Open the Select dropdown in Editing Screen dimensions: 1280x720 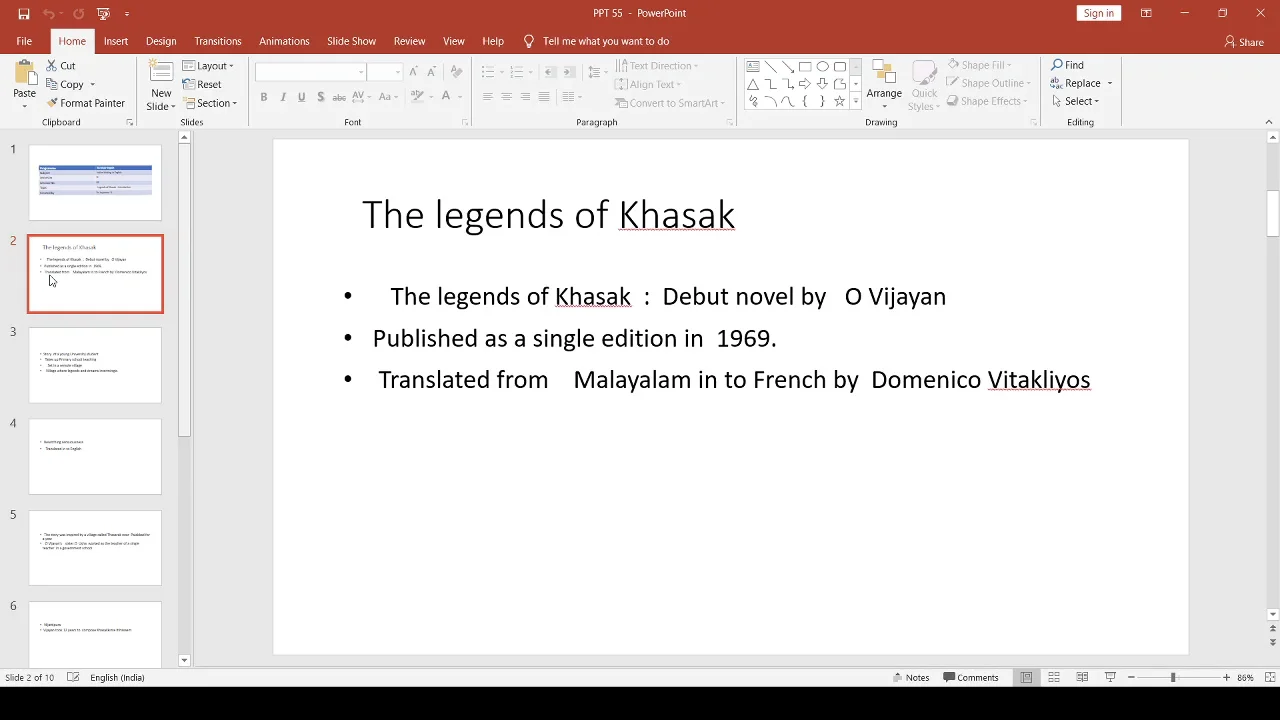(1075, 101)
